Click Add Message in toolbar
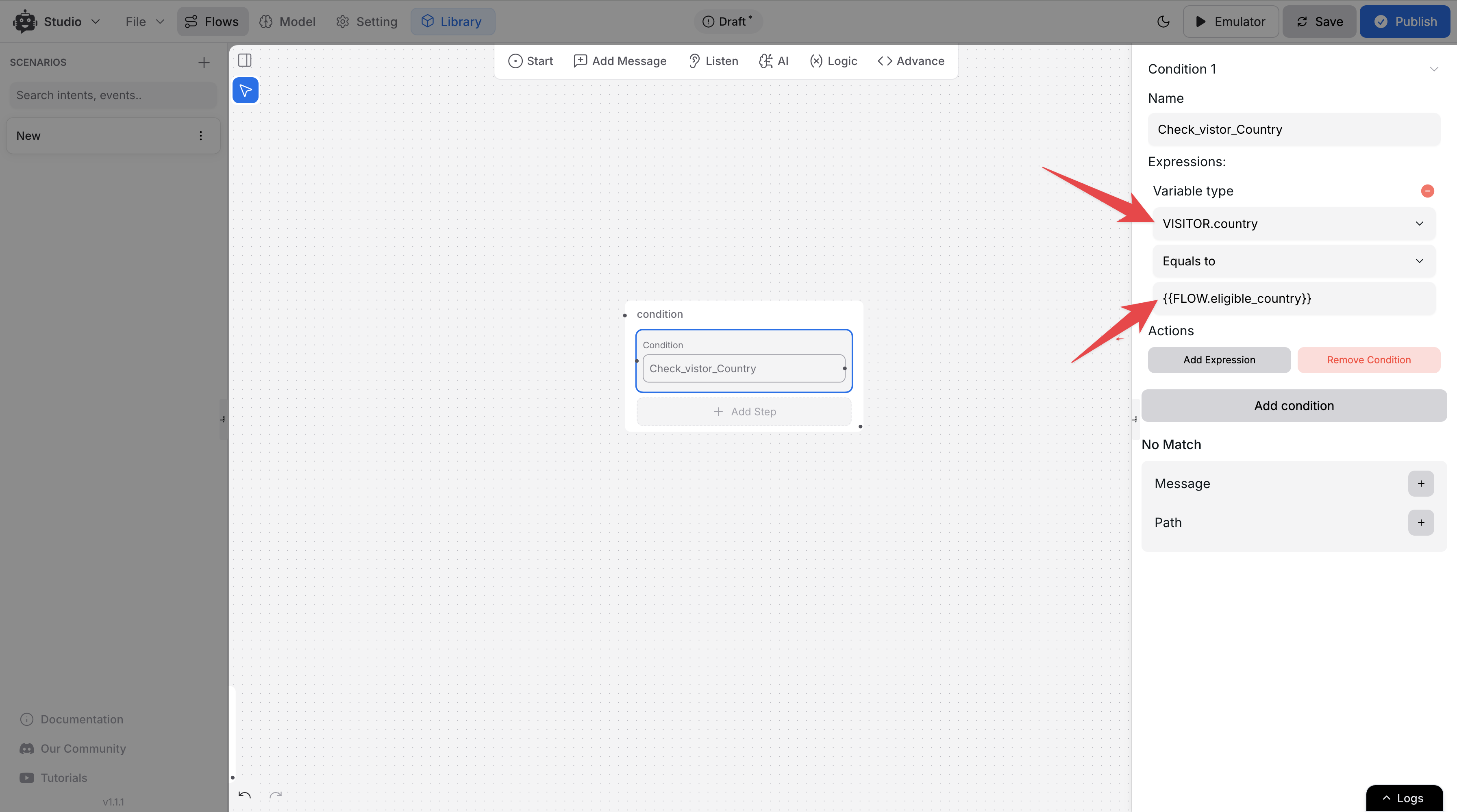The height and width of the screenshot is (812, 1457). (620, 61)
